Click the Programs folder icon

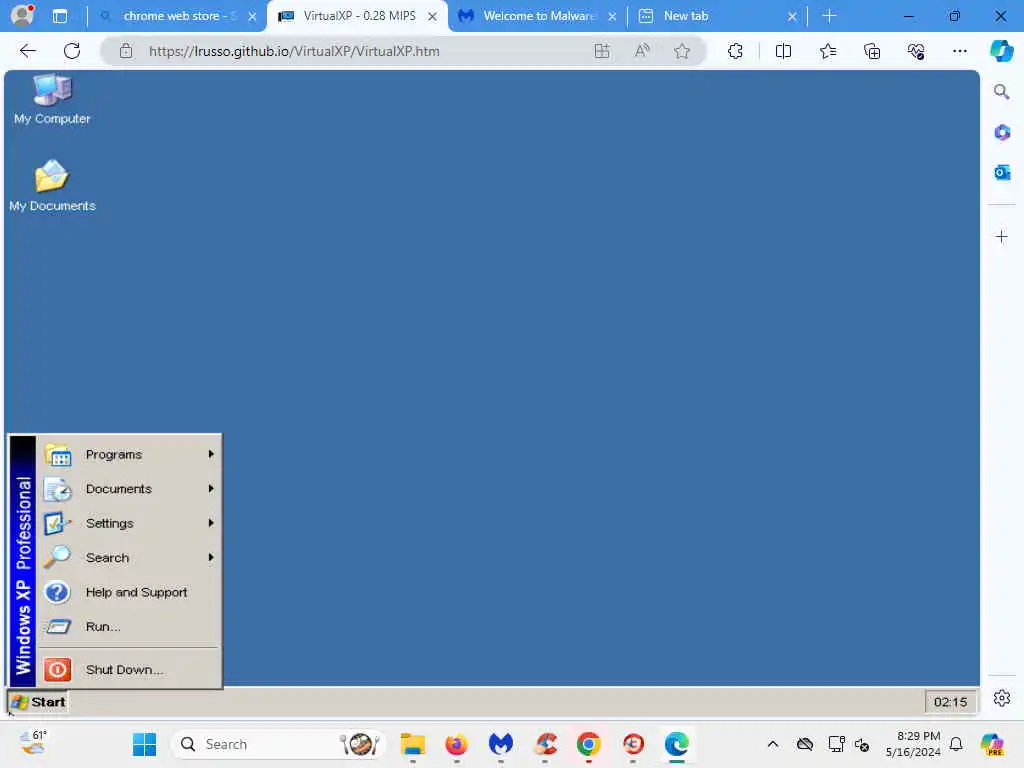57,455
